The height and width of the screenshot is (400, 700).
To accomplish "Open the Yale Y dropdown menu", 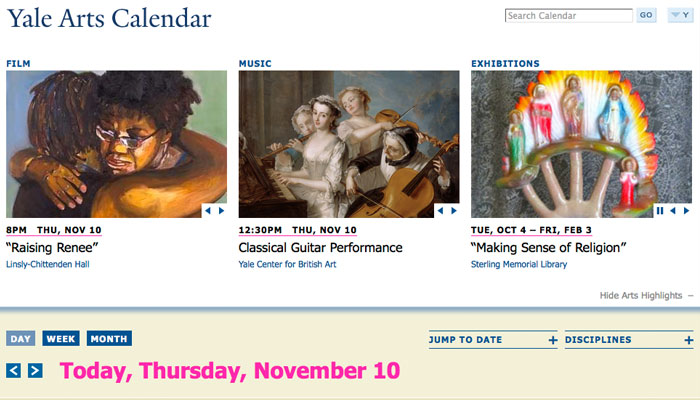I will point(680,15).
